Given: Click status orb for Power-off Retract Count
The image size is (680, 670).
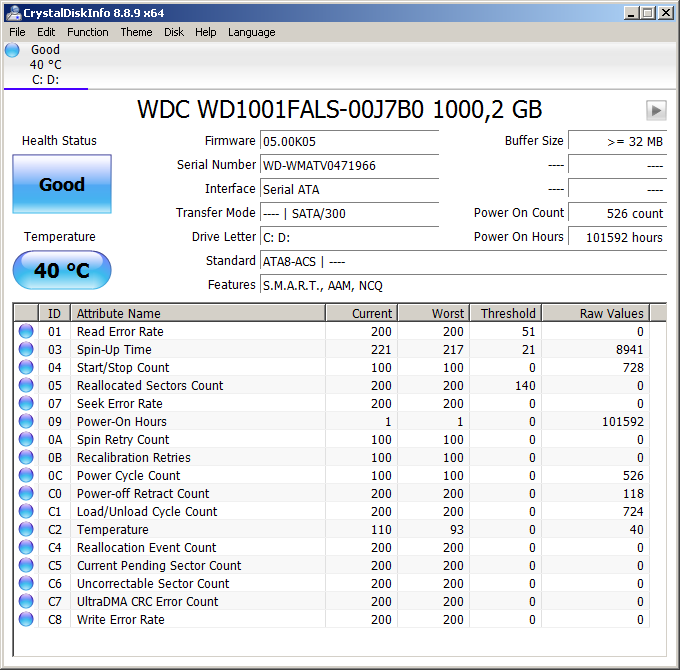Looking at the screenshot, I should coord(26,494).
